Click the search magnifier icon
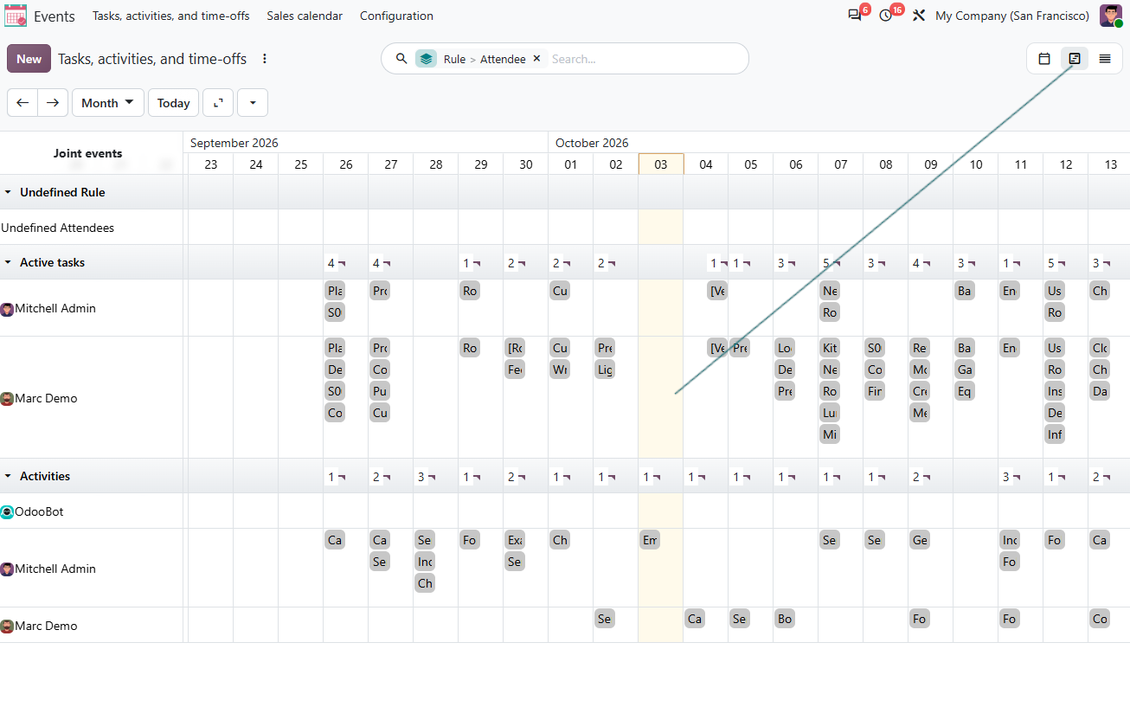This screenshot has width=1130, height=707. coord(401,58)
